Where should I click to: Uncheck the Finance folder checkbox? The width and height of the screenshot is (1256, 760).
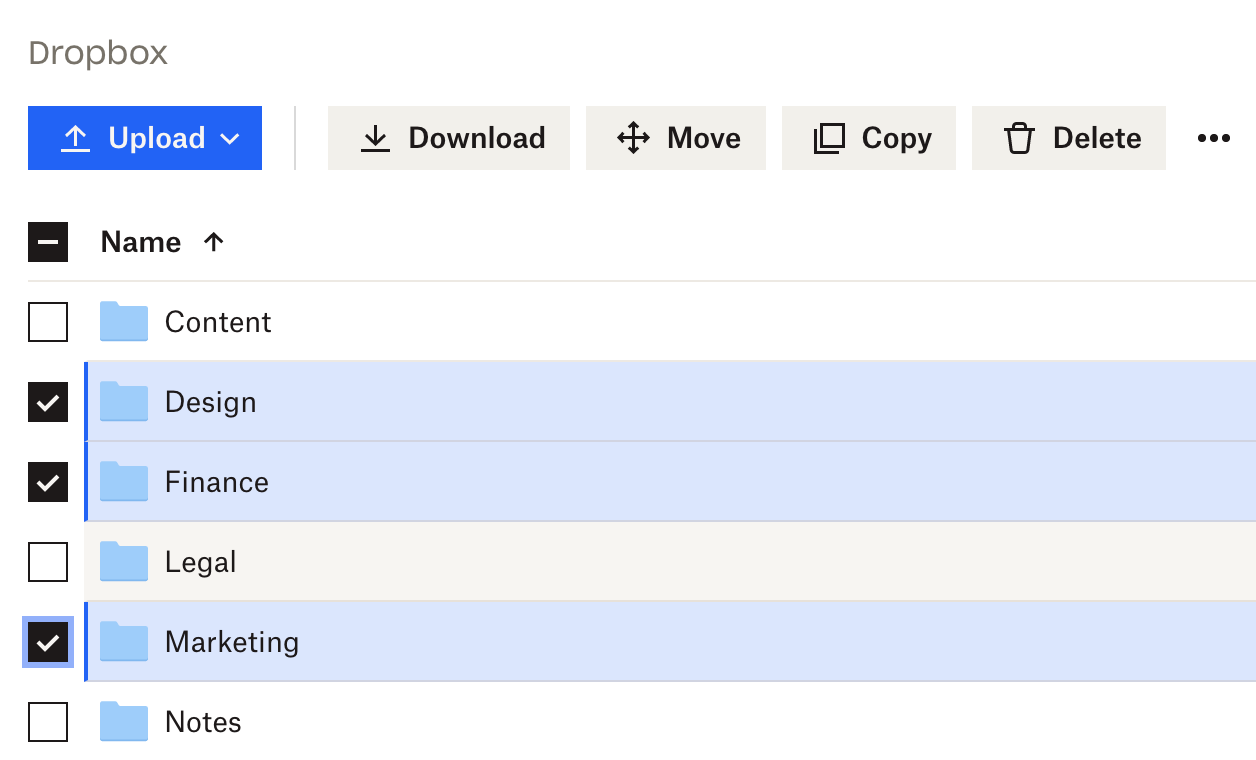click(48, 482)
